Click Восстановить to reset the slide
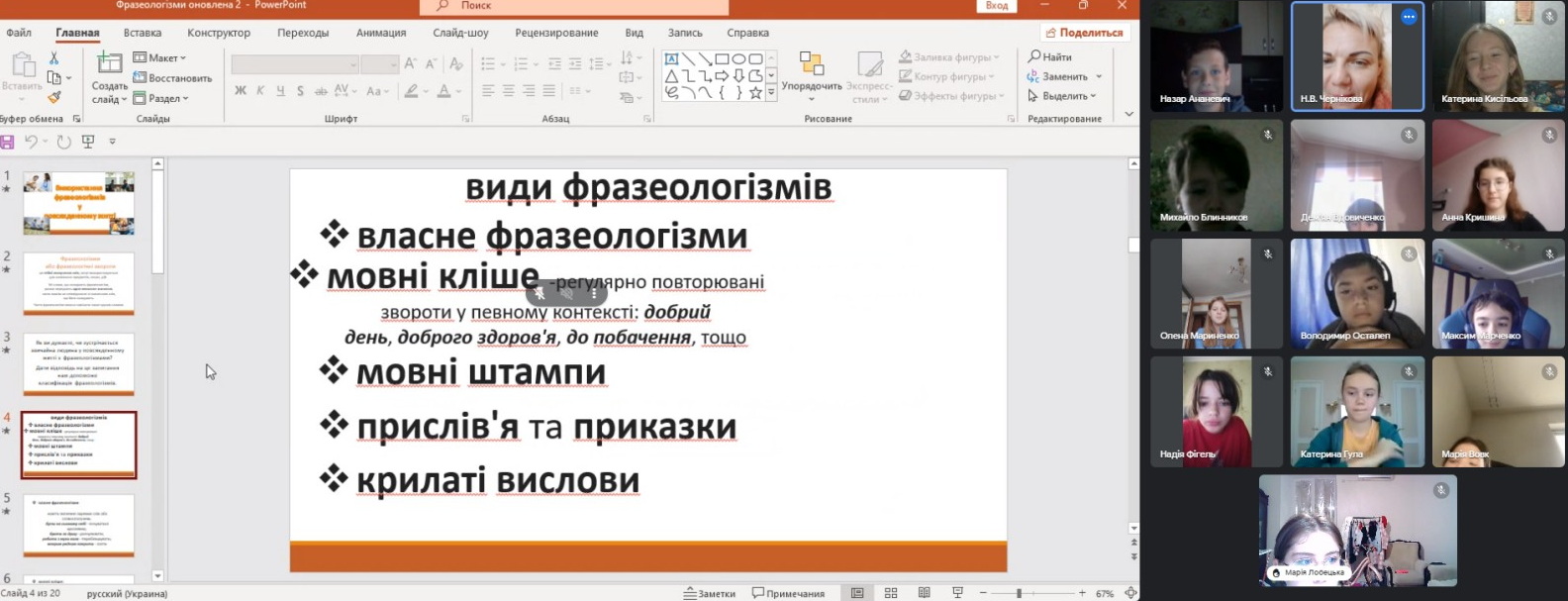 point(172,78)
